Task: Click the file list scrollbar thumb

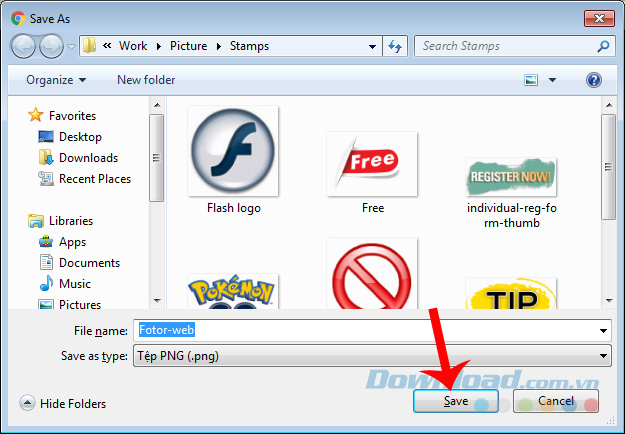Action: point(608,167)
